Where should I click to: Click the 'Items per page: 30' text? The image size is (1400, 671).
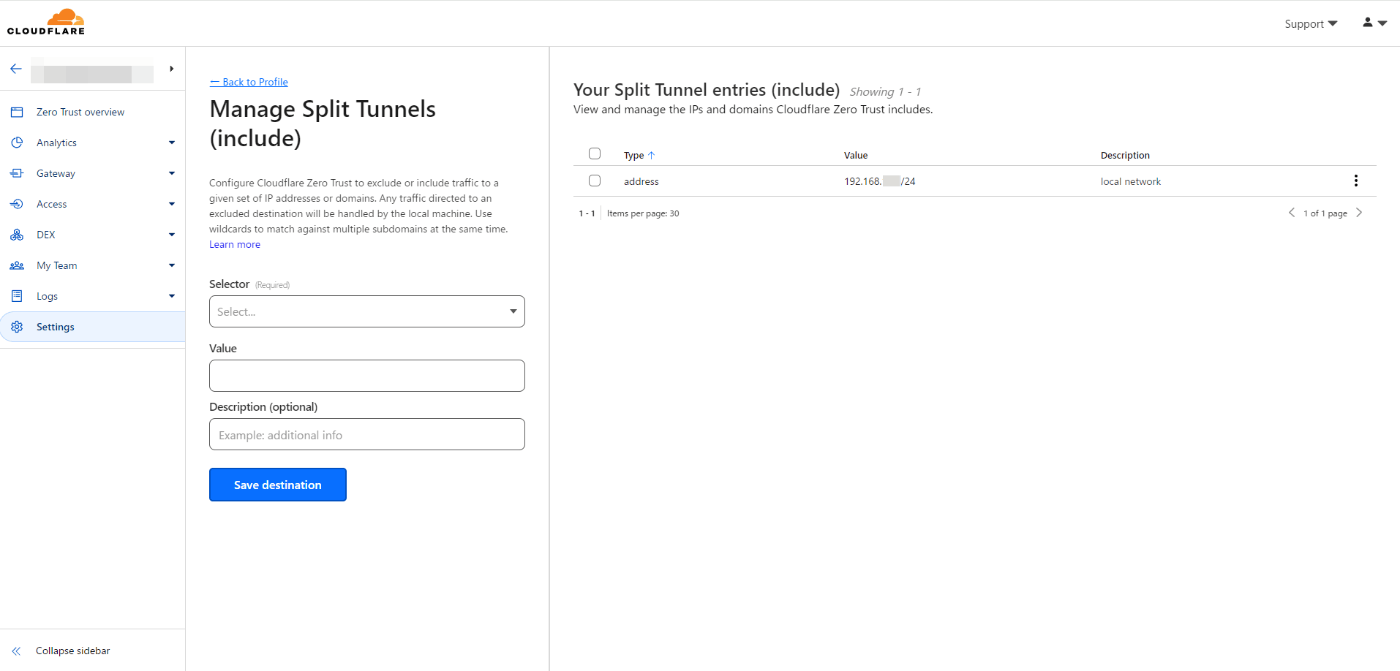click(643, 213)
